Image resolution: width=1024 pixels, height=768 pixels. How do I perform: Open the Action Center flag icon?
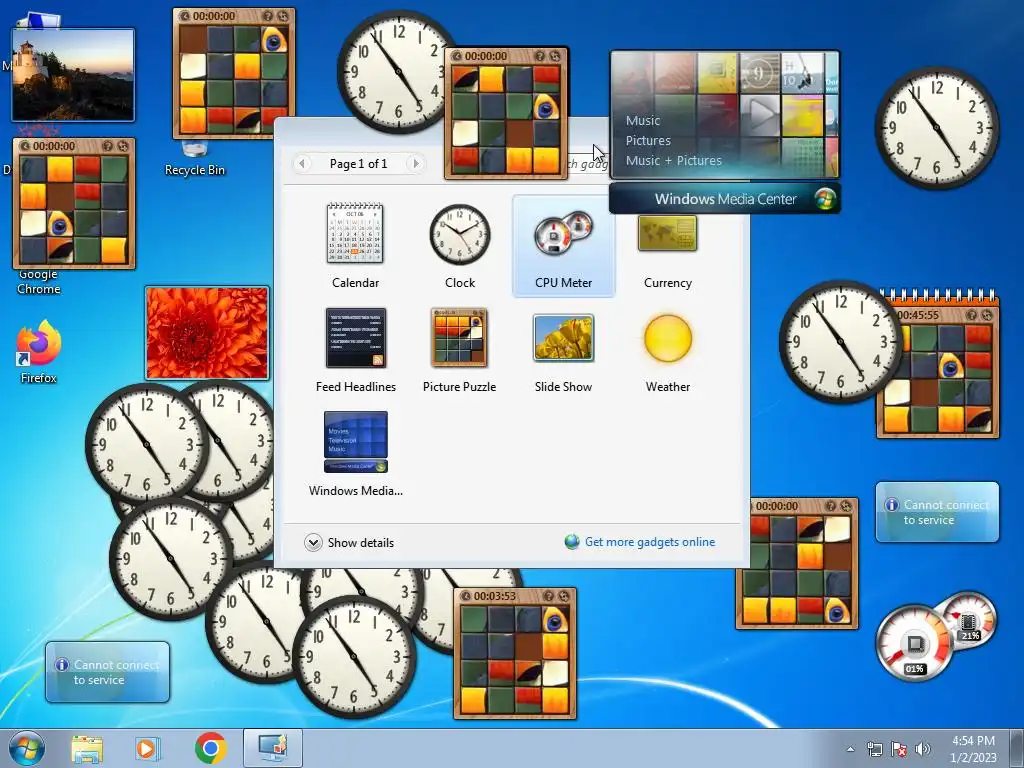coord(899,749)
